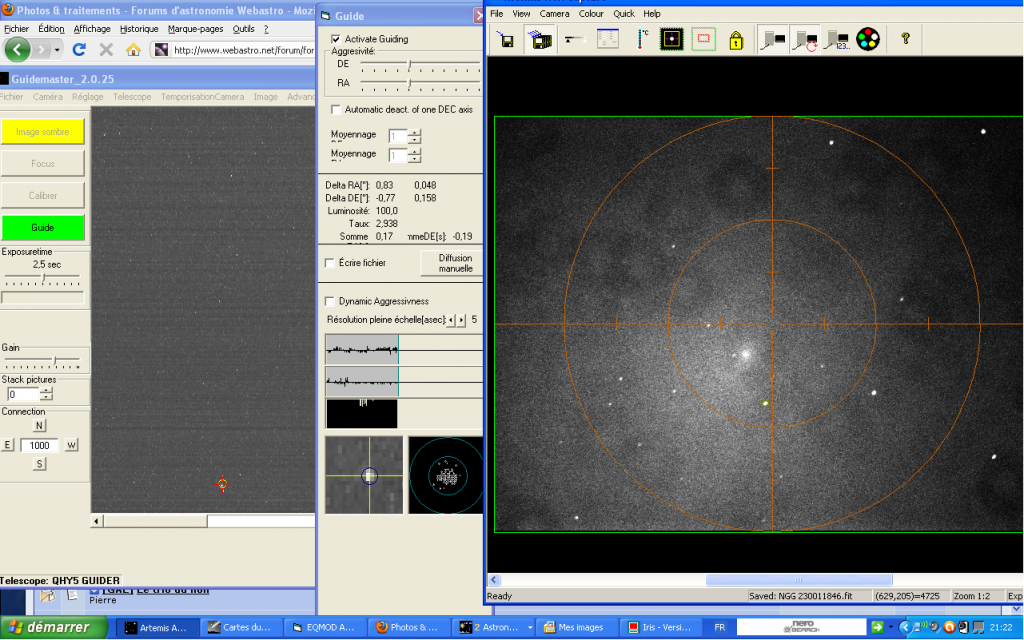Screen dimensions: 1024x640
Task: Click the yellow padlock lock icon
Action: pos(736,40)
